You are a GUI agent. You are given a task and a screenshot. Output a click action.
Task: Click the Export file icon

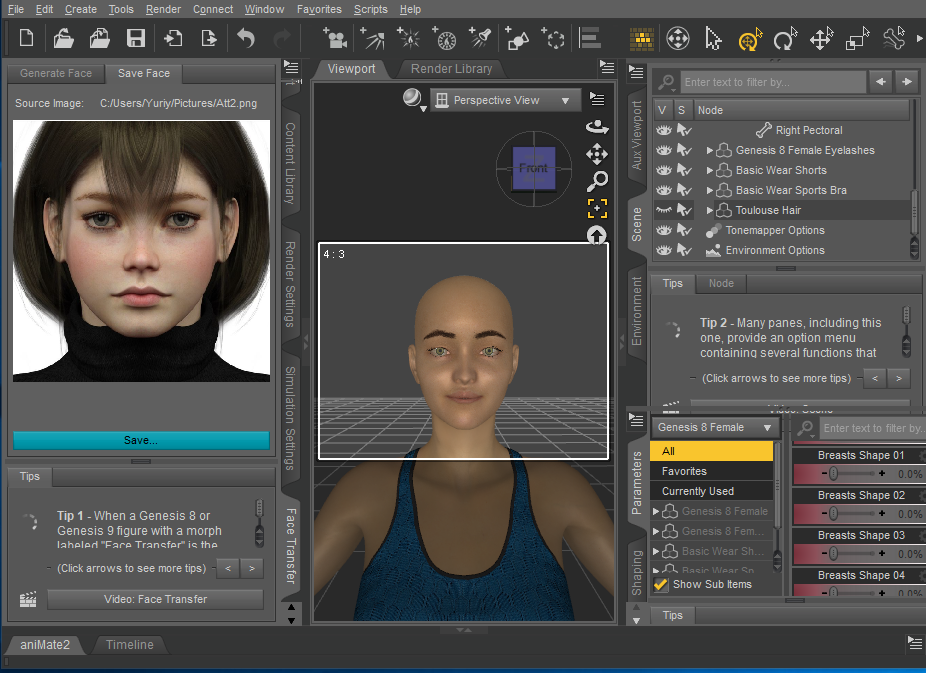pyautogui.click(x=209, y=39)
